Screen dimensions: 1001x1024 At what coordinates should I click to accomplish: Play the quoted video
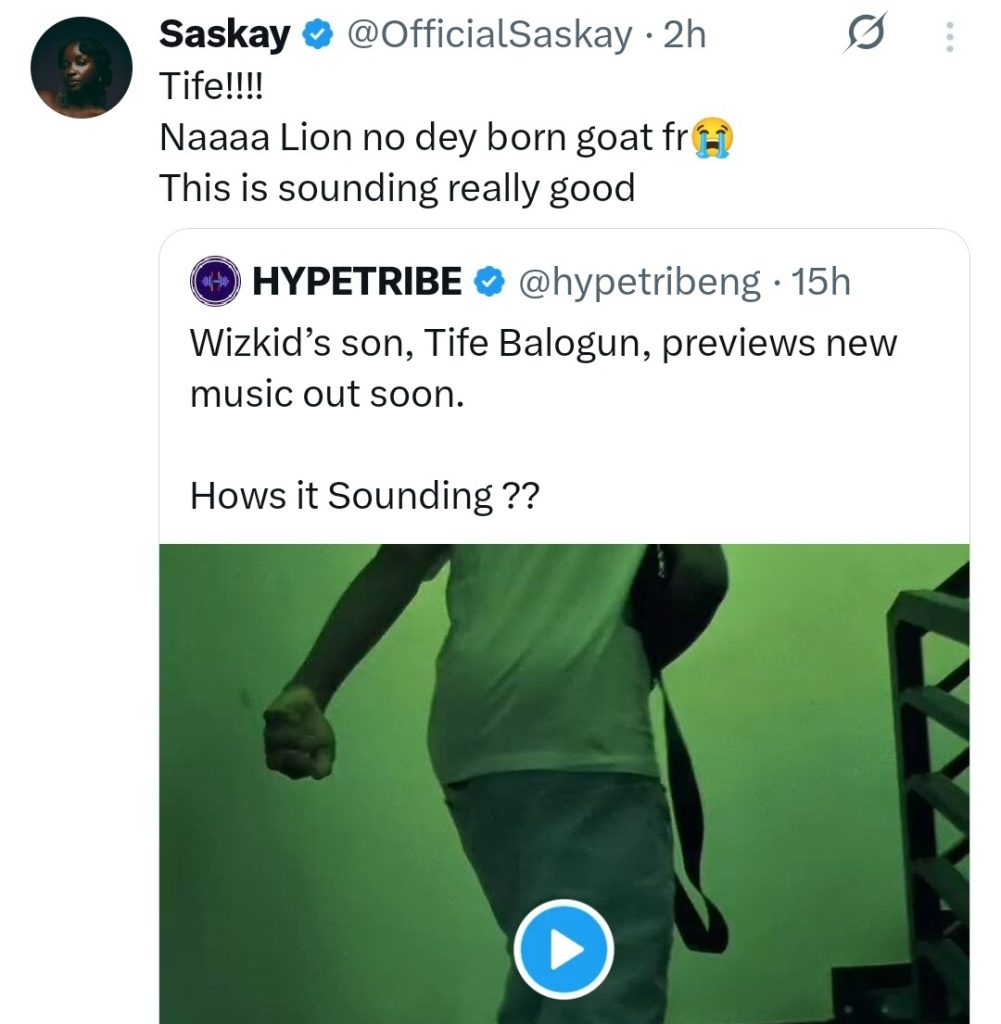563,949
